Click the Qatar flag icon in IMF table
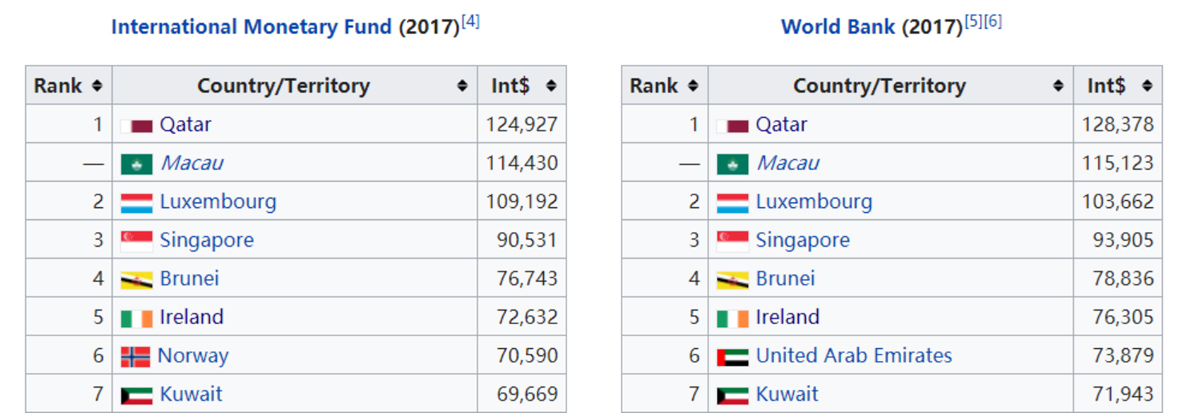Screen dimensions: 1179x413 [136, 126]
